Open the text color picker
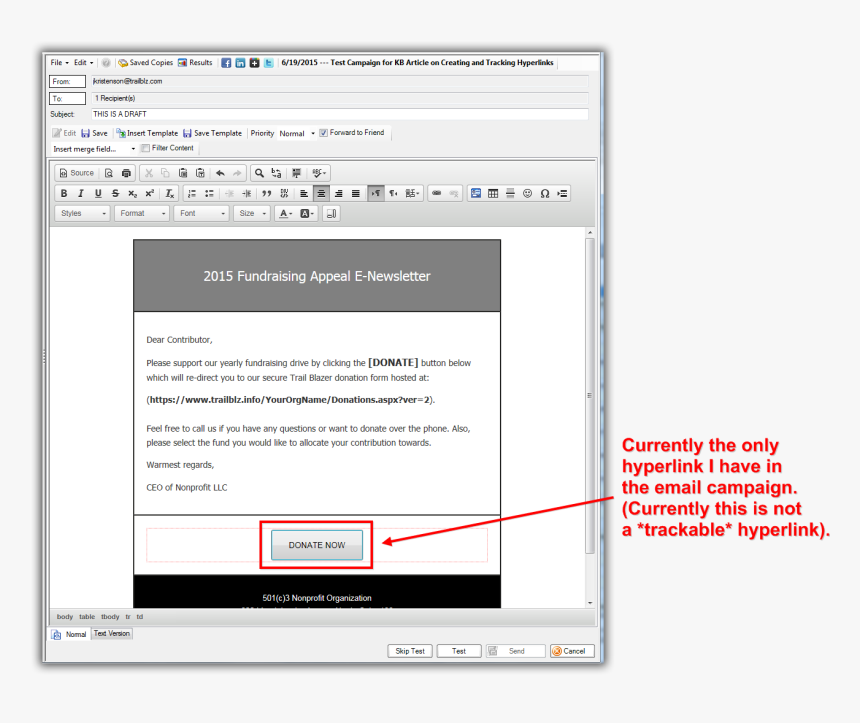 point(285,213)
